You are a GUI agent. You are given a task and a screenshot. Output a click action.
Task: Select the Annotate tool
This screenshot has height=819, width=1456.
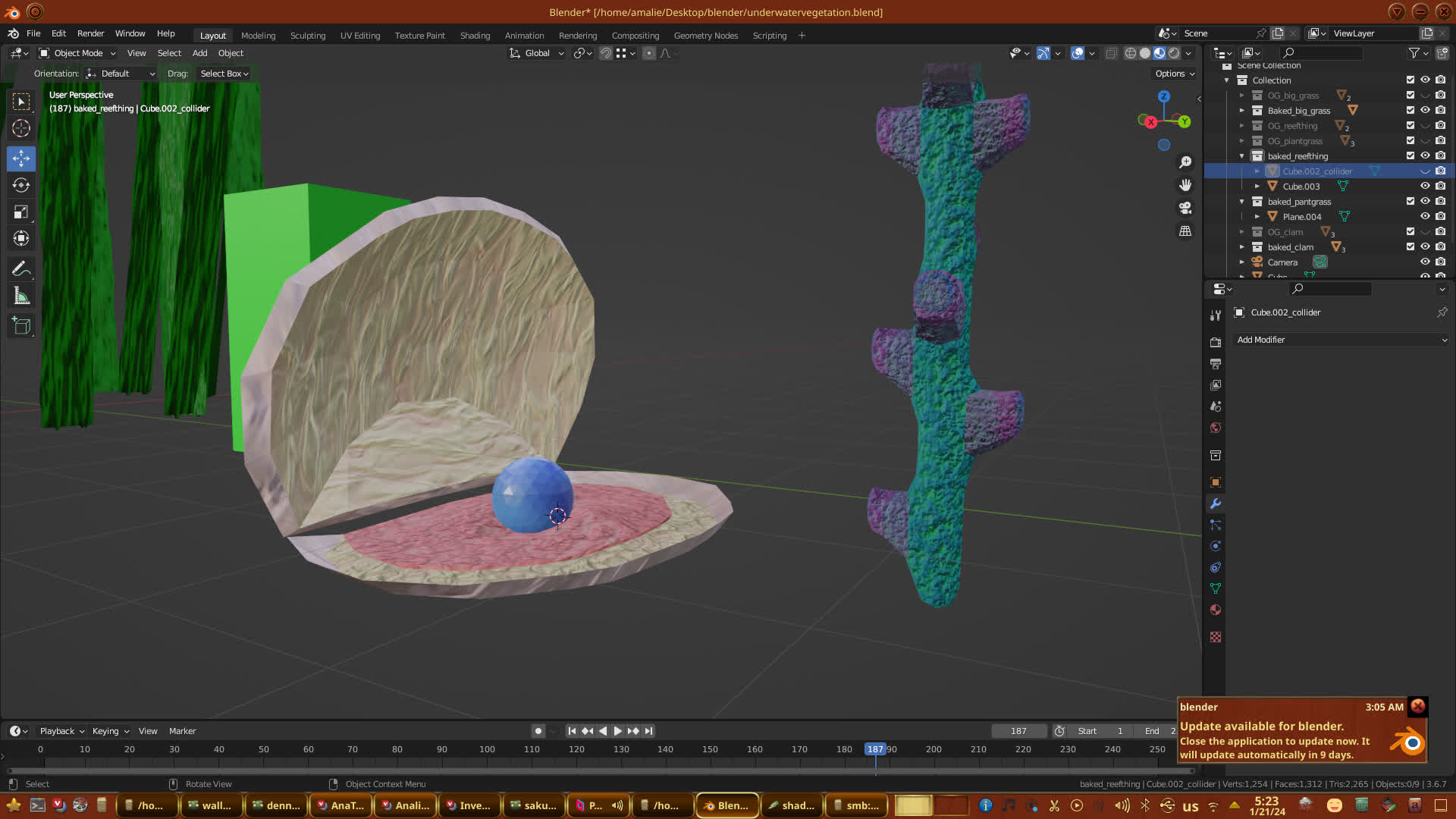point(20,268)
